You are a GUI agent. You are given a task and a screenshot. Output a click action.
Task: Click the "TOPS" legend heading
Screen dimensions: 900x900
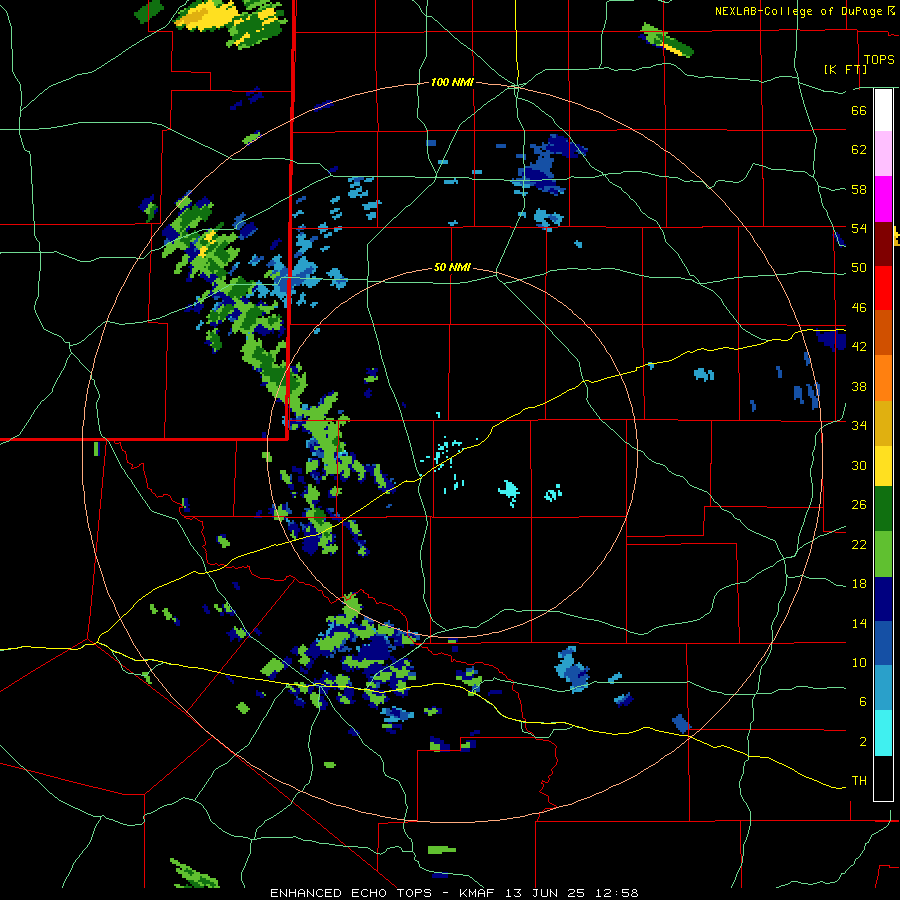click(x=879, y=60)
